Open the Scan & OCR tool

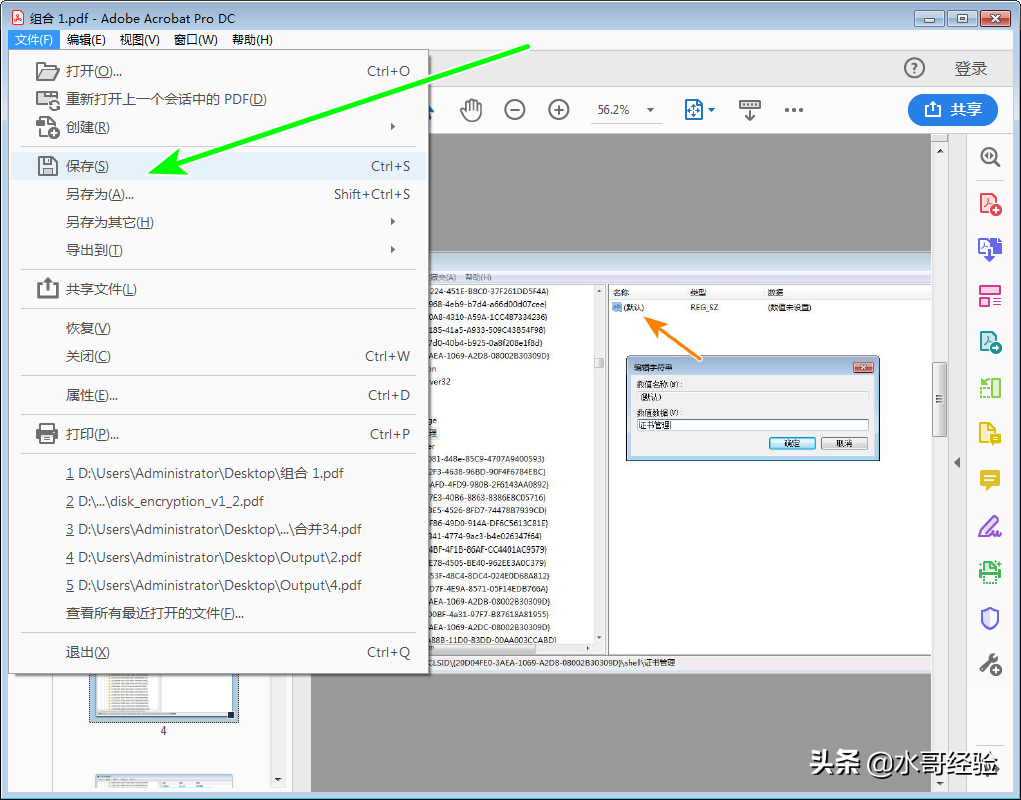click(x=990, y=572)
